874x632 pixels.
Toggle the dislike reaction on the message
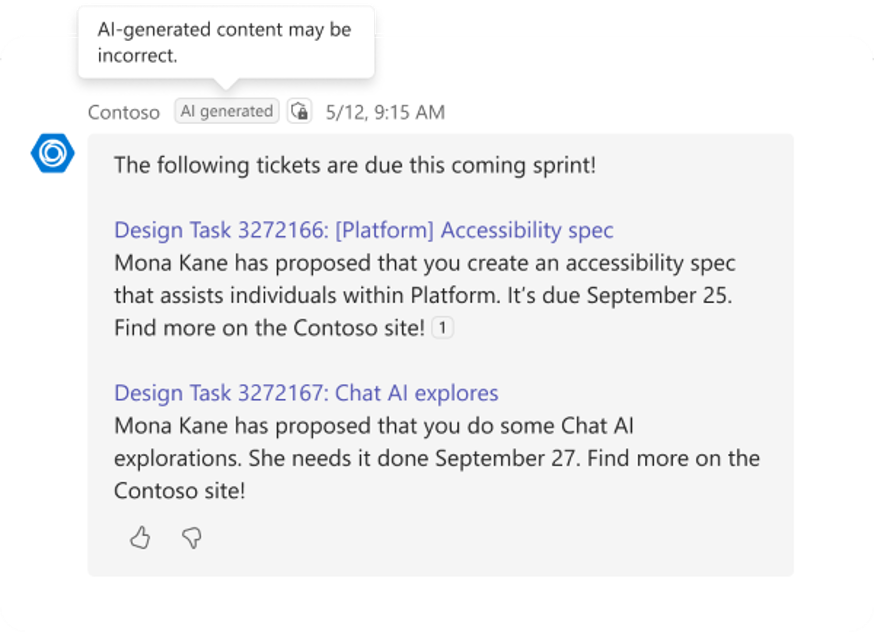[191, 538]
